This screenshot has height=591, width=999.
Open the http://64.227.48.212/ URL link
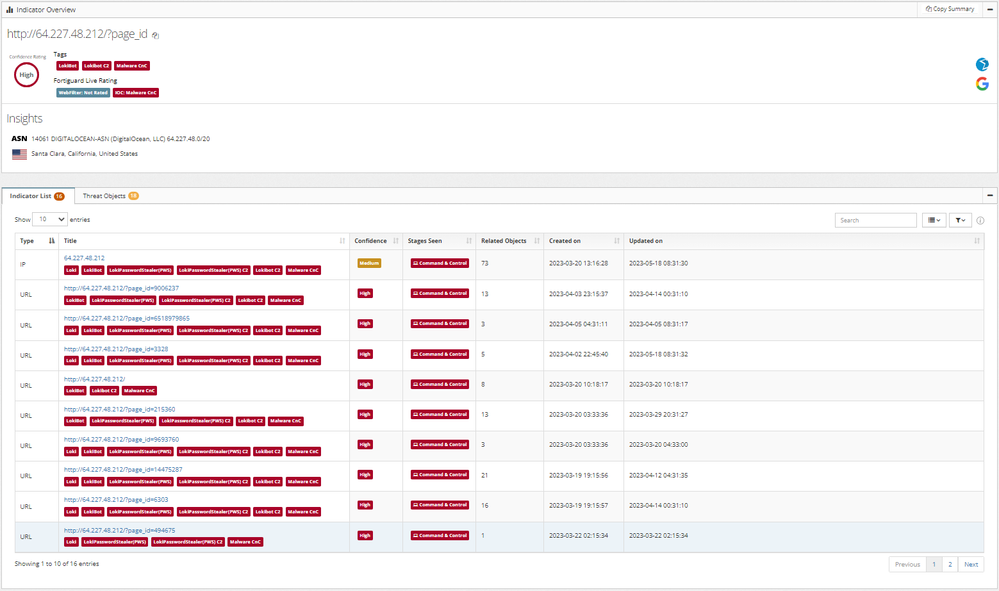tap(94, 379)
